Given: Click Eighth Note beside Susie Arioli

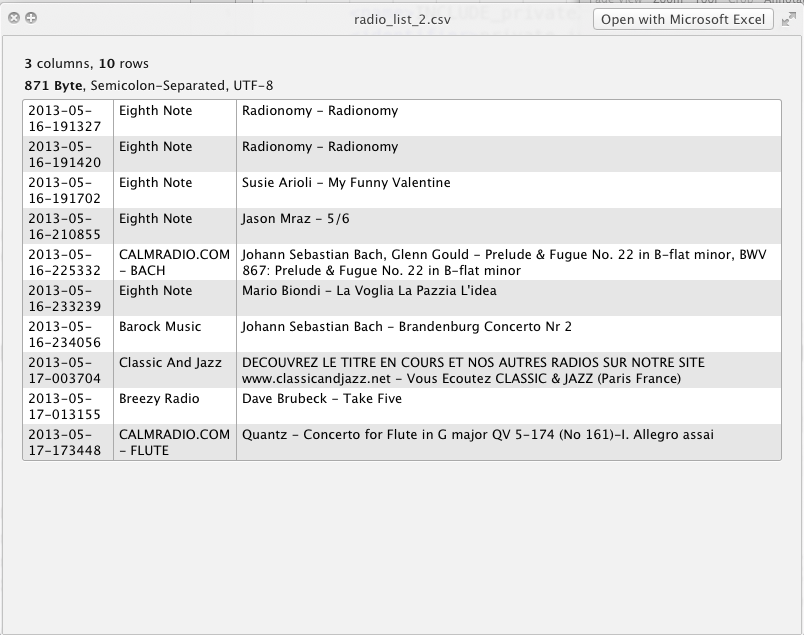Looking at the screenshot, I should point(175,190).
